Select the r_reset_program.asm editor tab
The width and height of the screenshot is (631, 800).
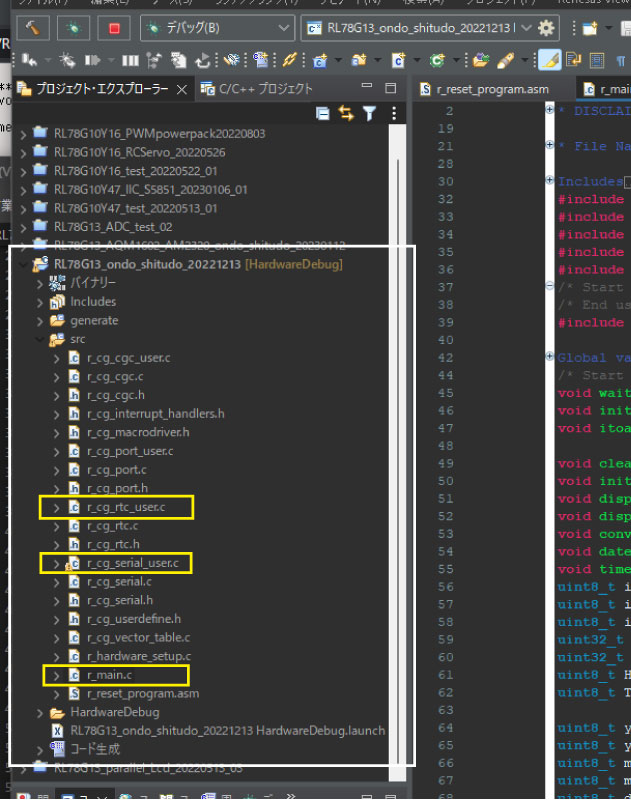coord(492,89)
